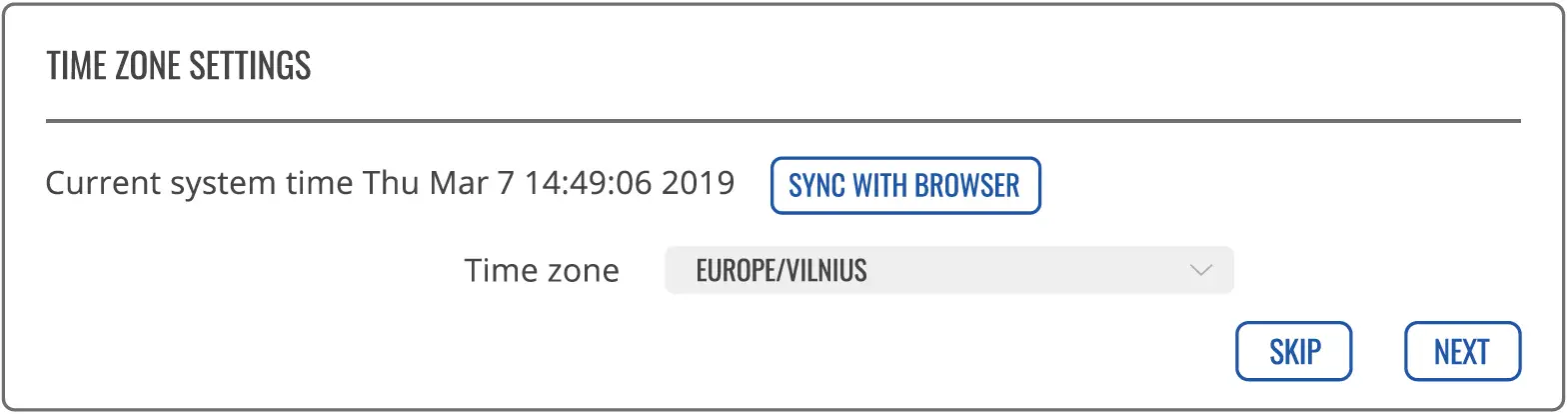Click the Europe/Vilnius selected value
1568x414 pixels.
pos(782,271)
